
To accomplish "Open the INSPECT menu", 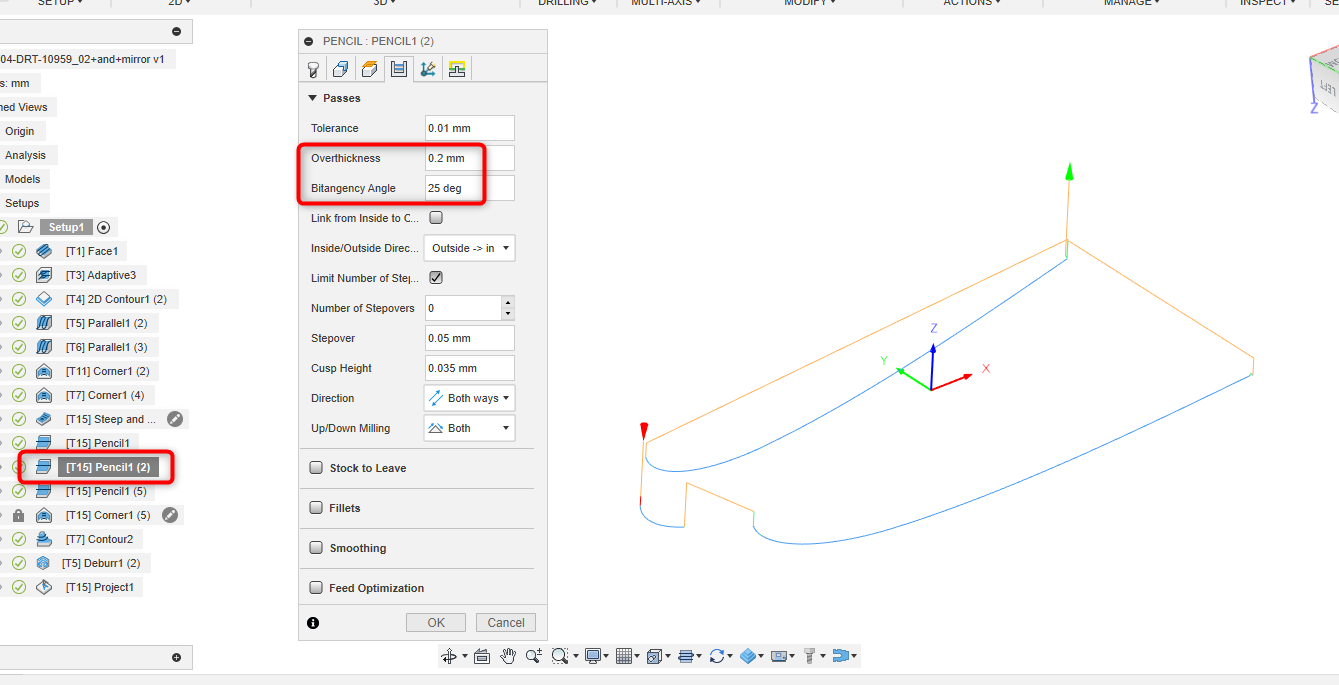I will click(x=1263, y=4).
